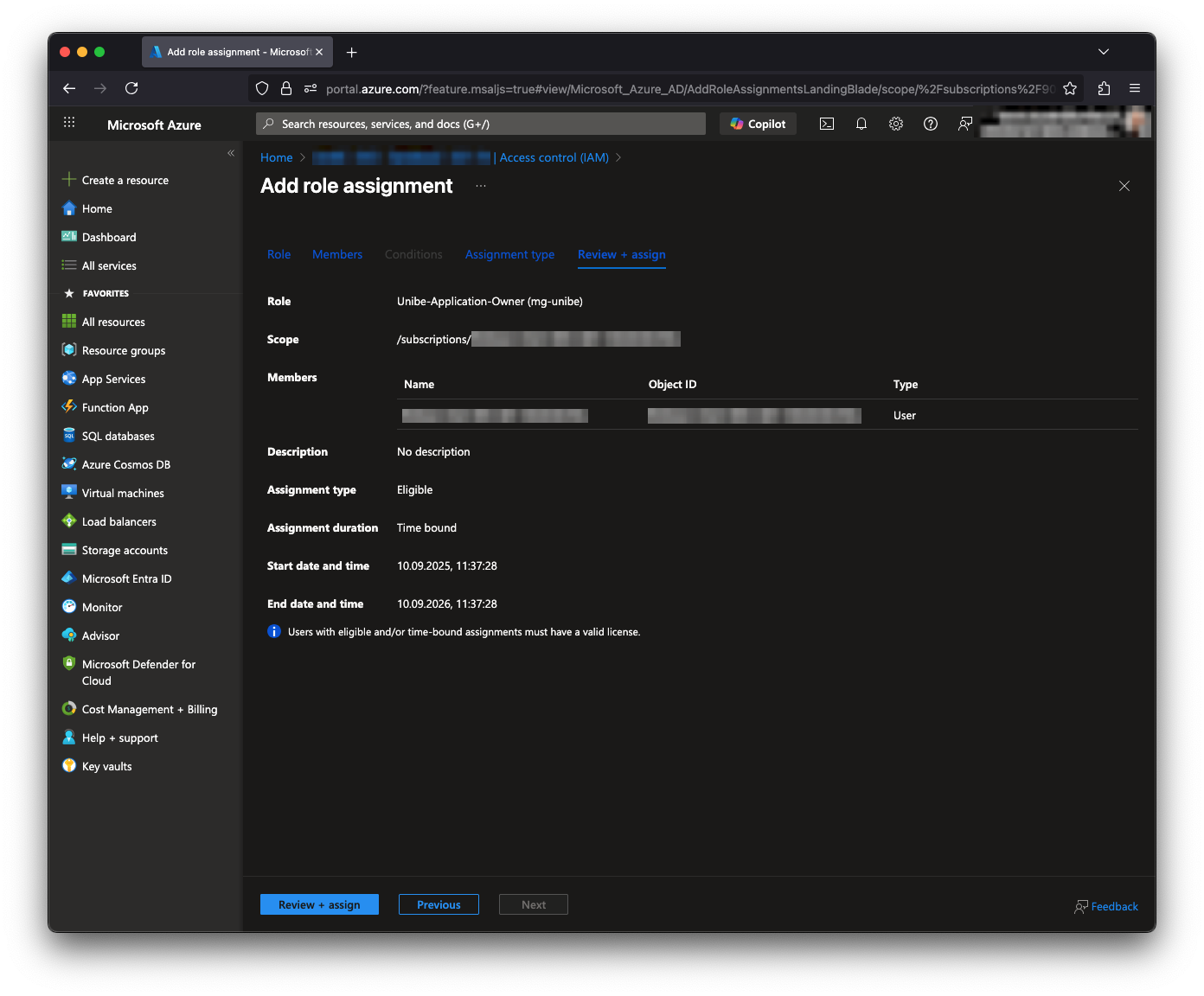The image size is (1204, 996).
Task: Click the blue Review + assign button
Action: coord(319,904)
